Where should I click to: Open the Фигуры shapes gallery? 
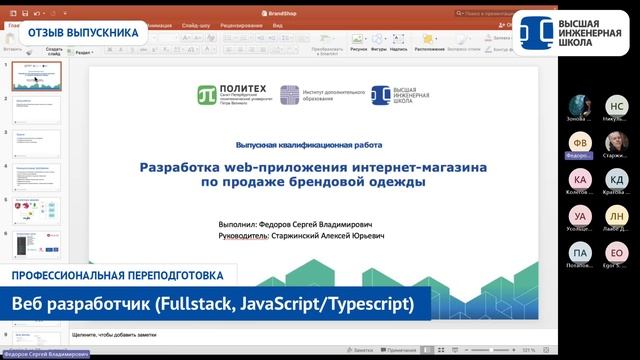378,42
